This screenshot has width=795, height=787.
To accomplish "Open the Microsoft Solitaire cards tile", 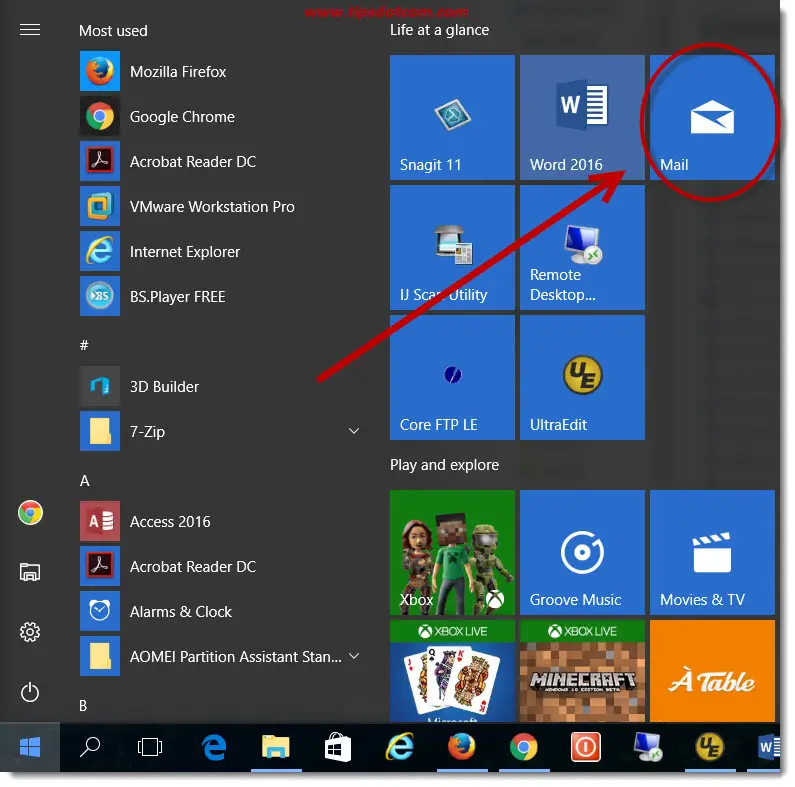I will point(452,671).
